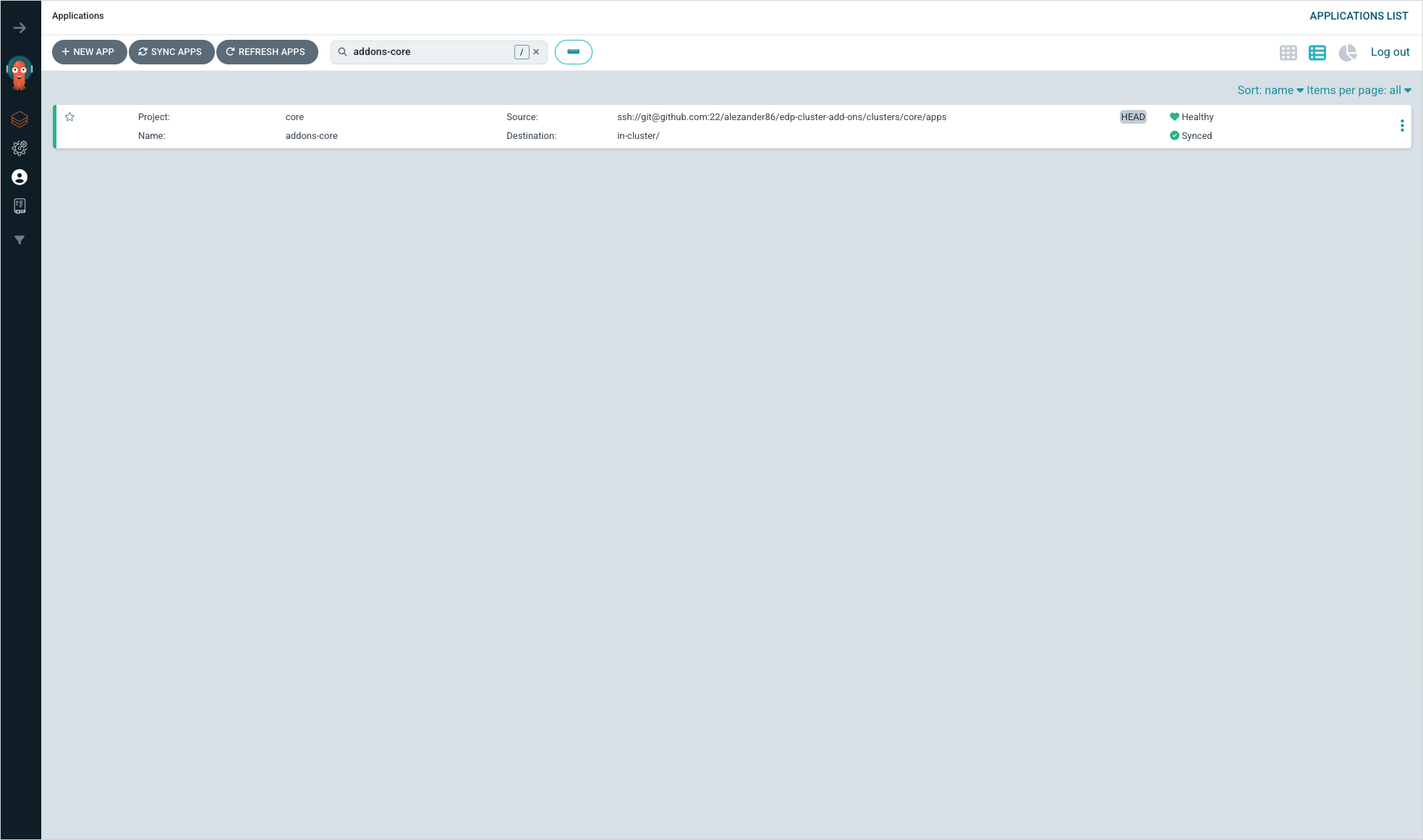The height and width of the screenshot is (840, 1423).
Task: Open Settings gears icon in the sidebar
Action: click(20, 148)
